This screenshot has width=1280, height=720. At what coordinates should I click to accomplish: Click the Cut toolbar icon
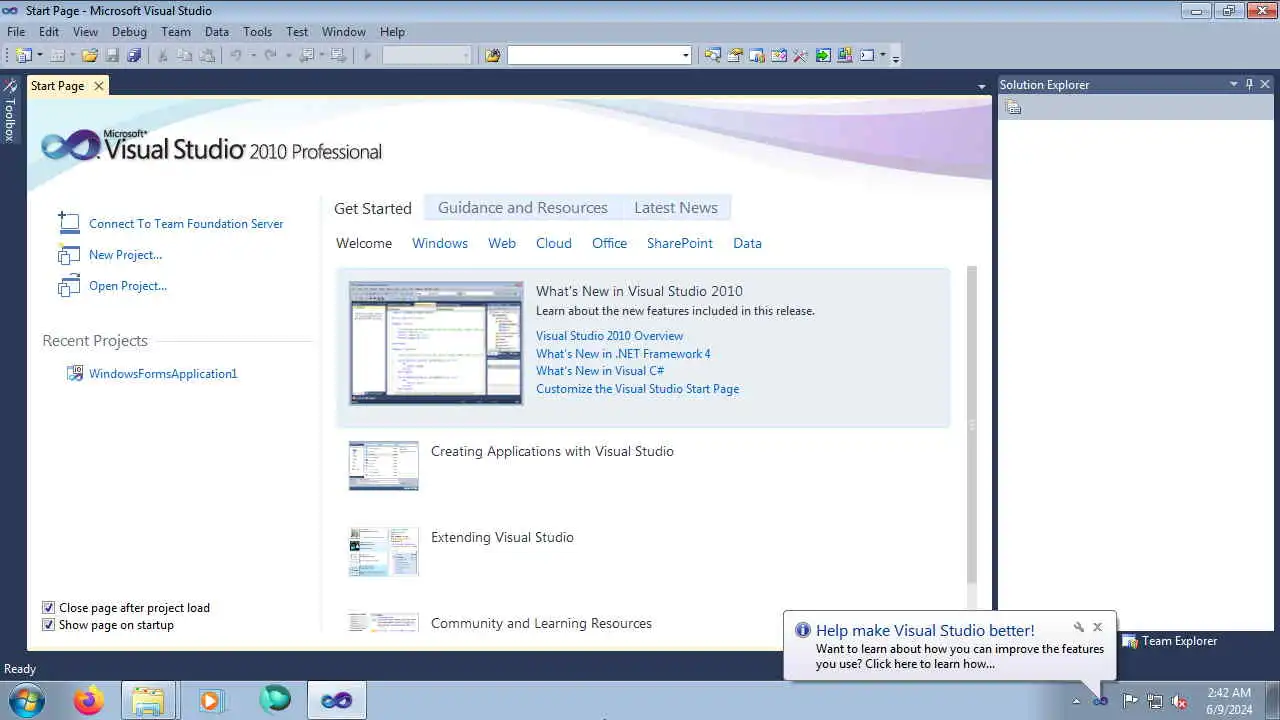(163, 56)
